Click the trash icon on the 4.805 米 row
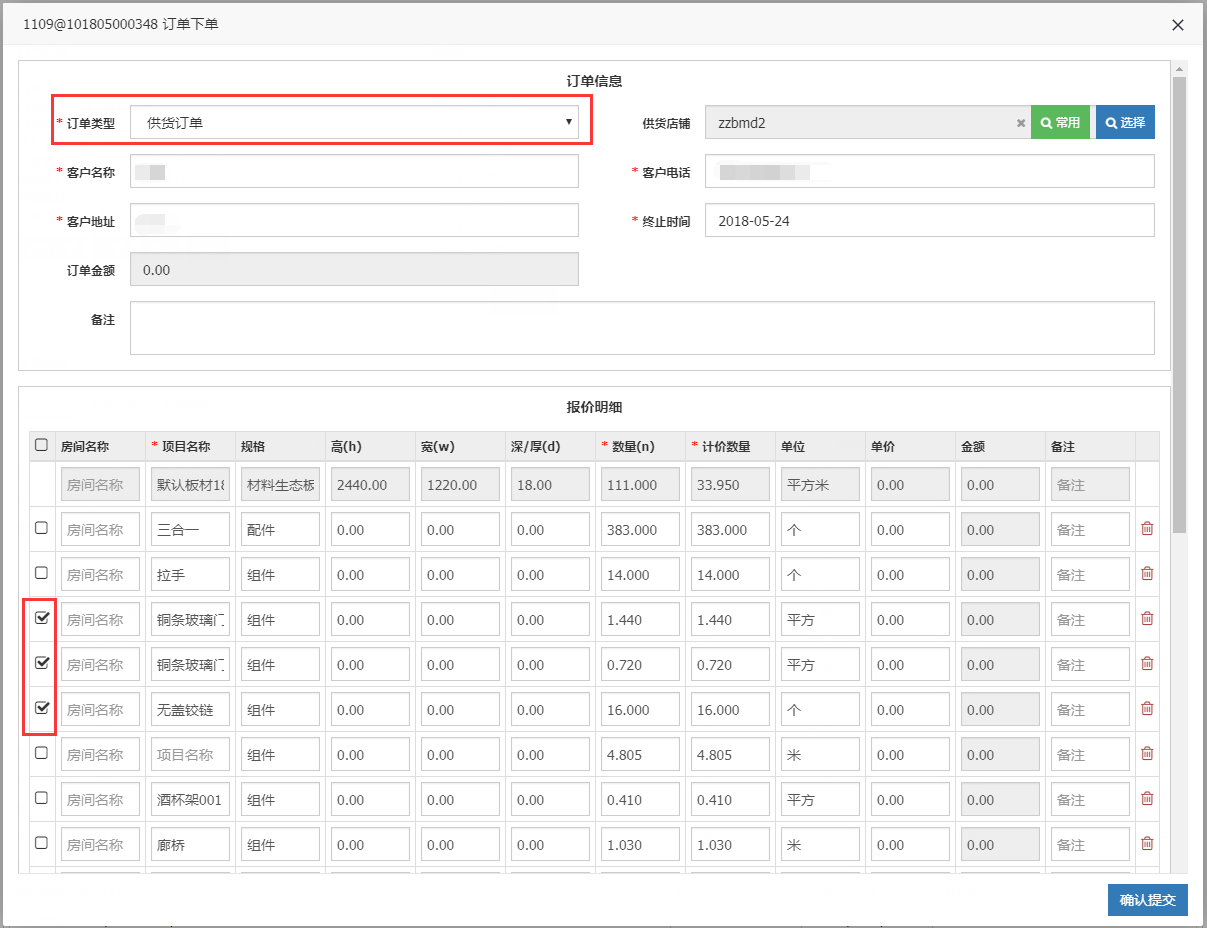This screenshot has width=1207, height=928. pyautogui.click(x=1147, y=753)
